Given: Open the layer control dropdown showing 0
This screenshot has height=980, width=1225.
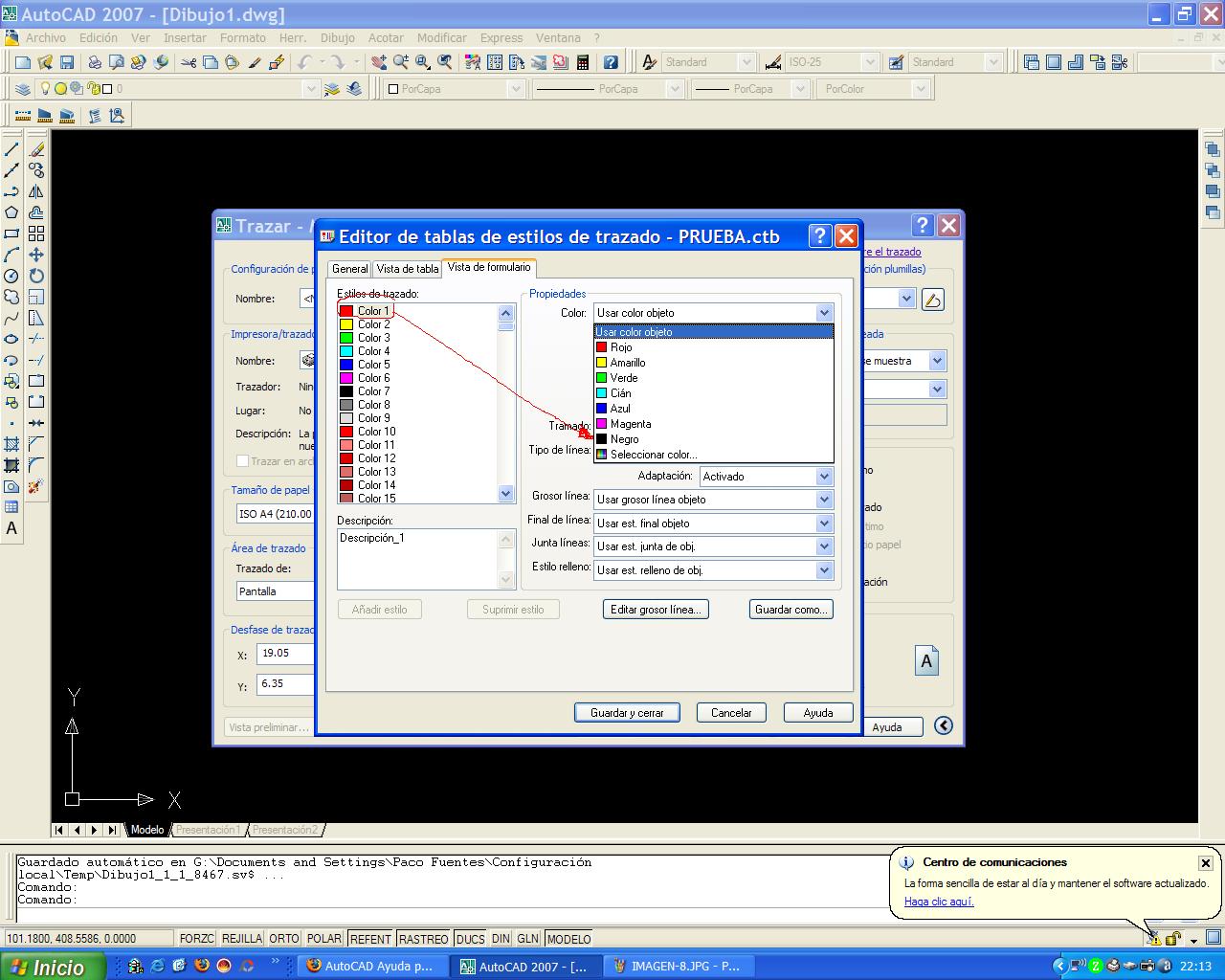Looking at the screenshot, I should (310, 89).
